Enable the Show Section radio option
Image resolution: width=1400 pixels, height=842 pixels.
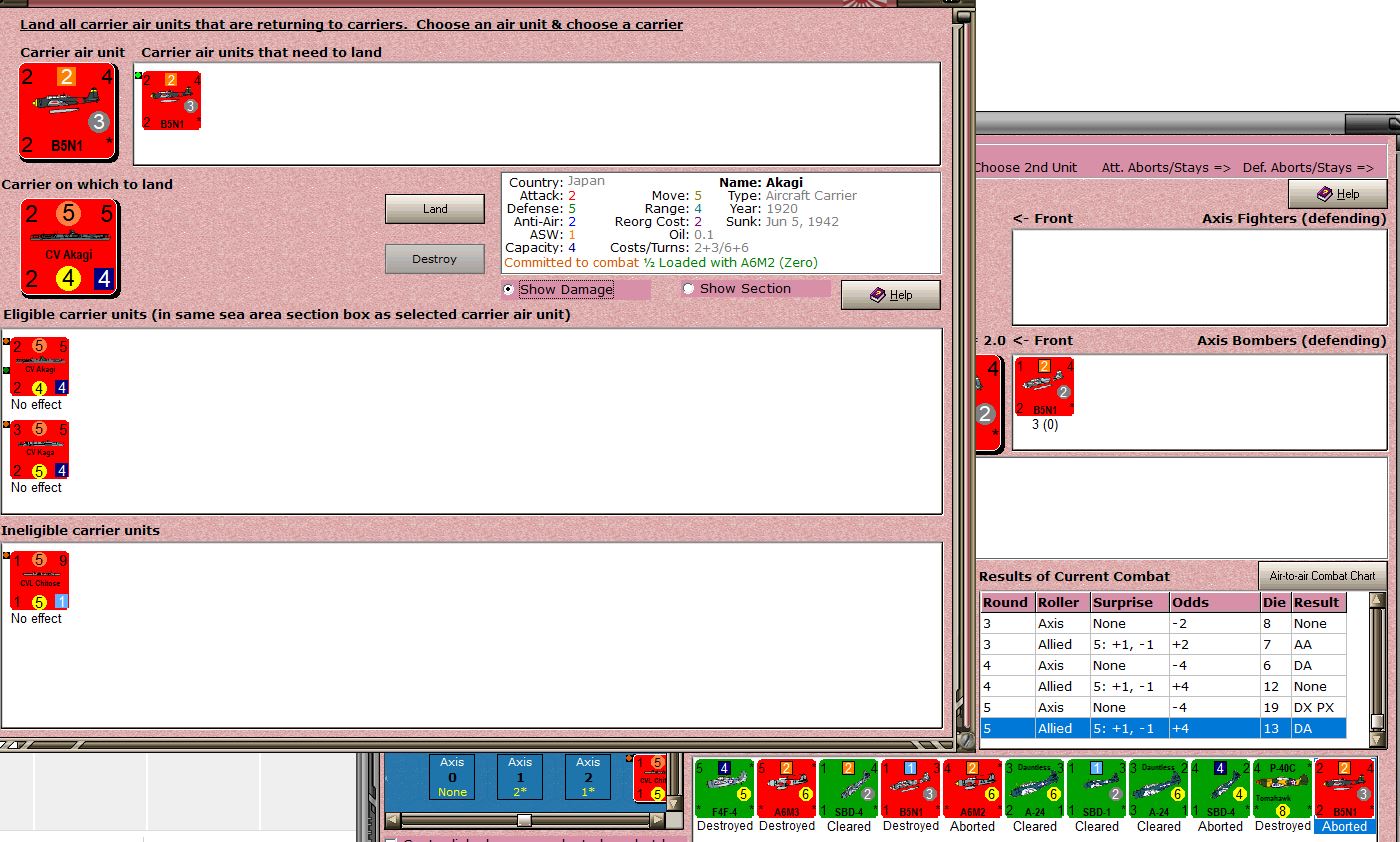[x=688, y=289]
